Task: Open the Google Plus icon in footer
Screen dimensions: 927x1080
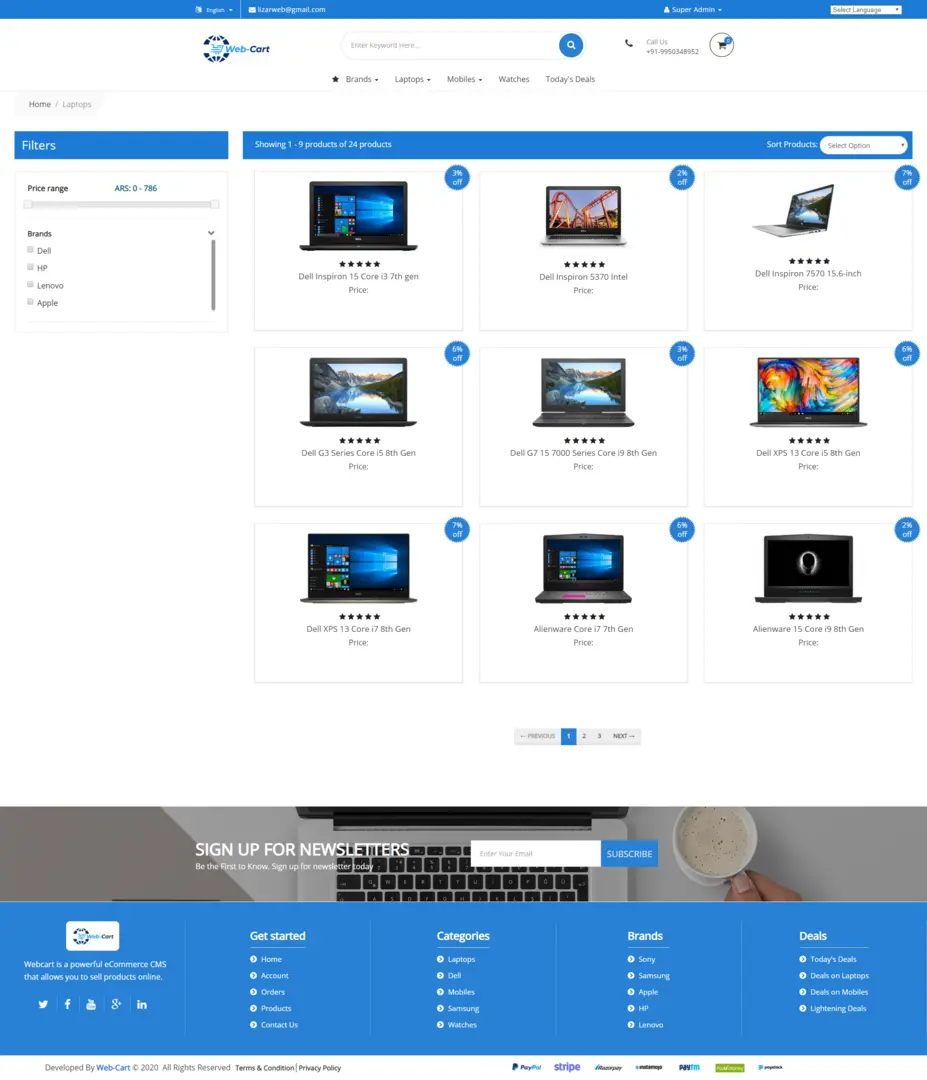Action: coord(116,1004)
